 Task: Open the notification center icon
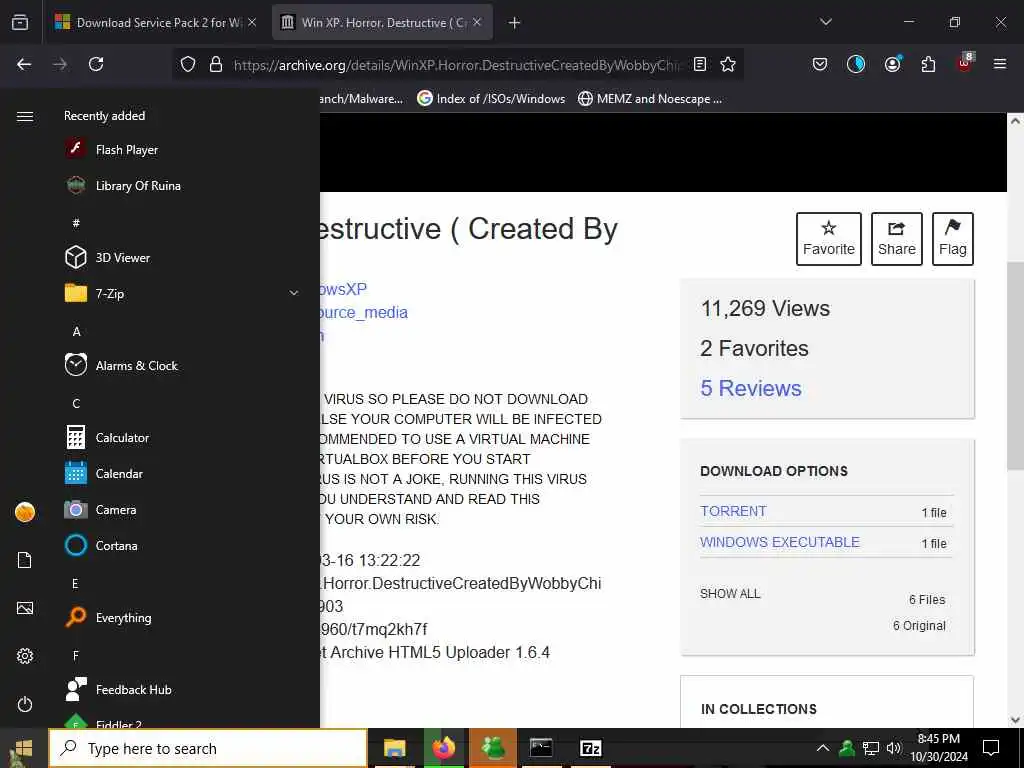(x=991, y=748)
